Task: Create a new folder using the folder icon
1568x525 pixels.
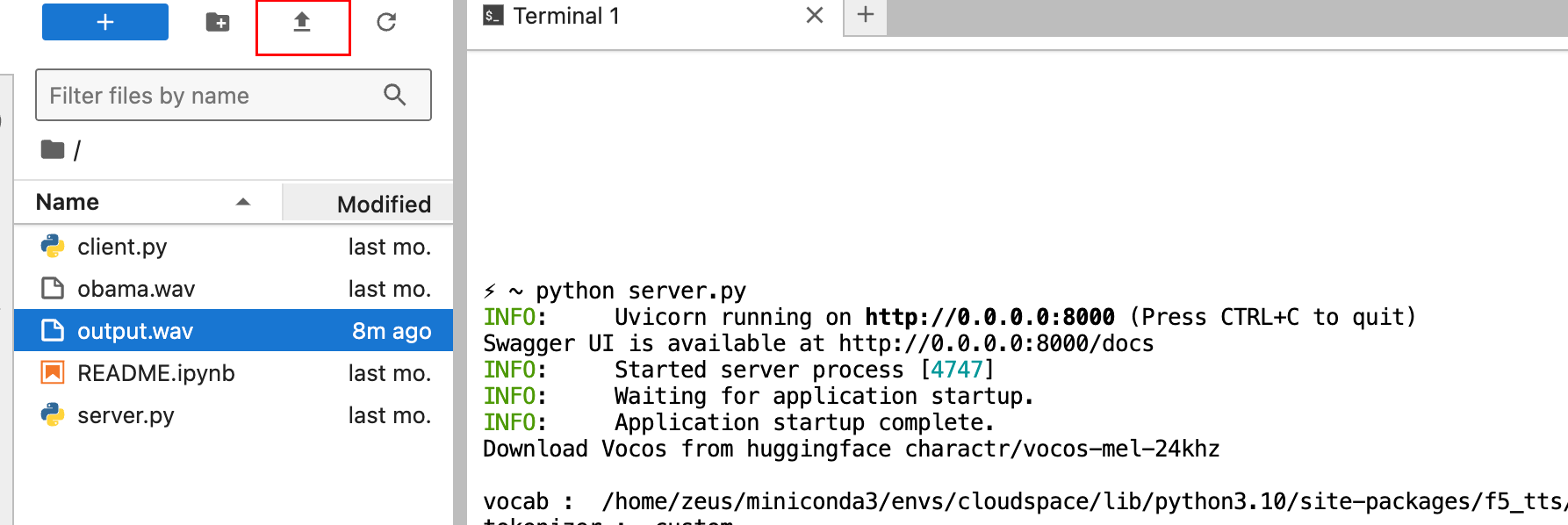Action: (x=217, y=22)
